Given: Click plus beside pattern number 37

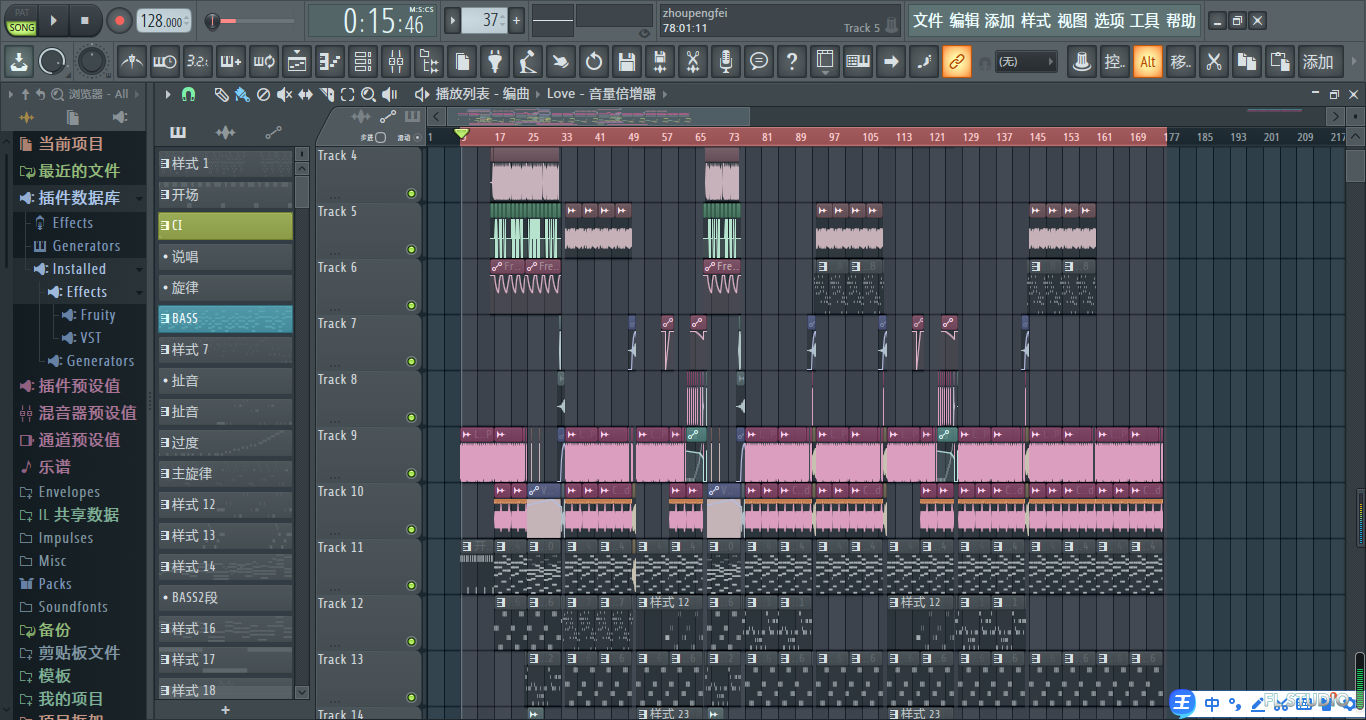Looking at the screenshot, I should point(516,20).
